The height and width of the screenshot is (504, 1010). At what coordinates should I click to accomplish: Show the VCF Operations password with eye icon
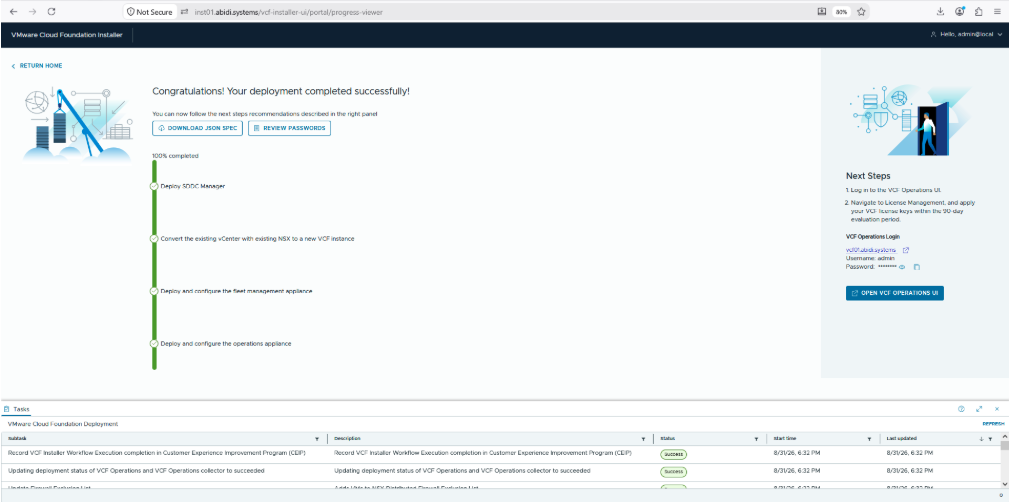tap(902, 267)
